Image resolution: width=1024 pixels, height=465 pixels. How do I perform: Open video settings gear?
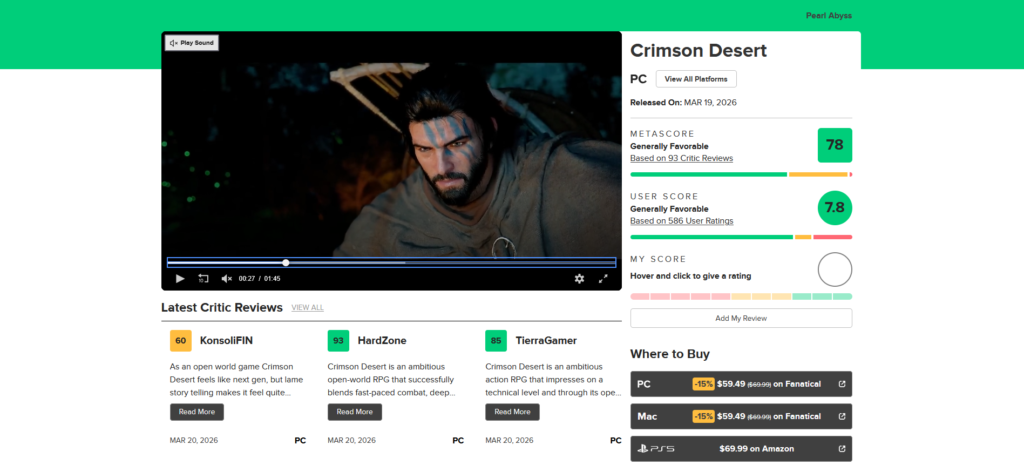(x=579, y=279)
